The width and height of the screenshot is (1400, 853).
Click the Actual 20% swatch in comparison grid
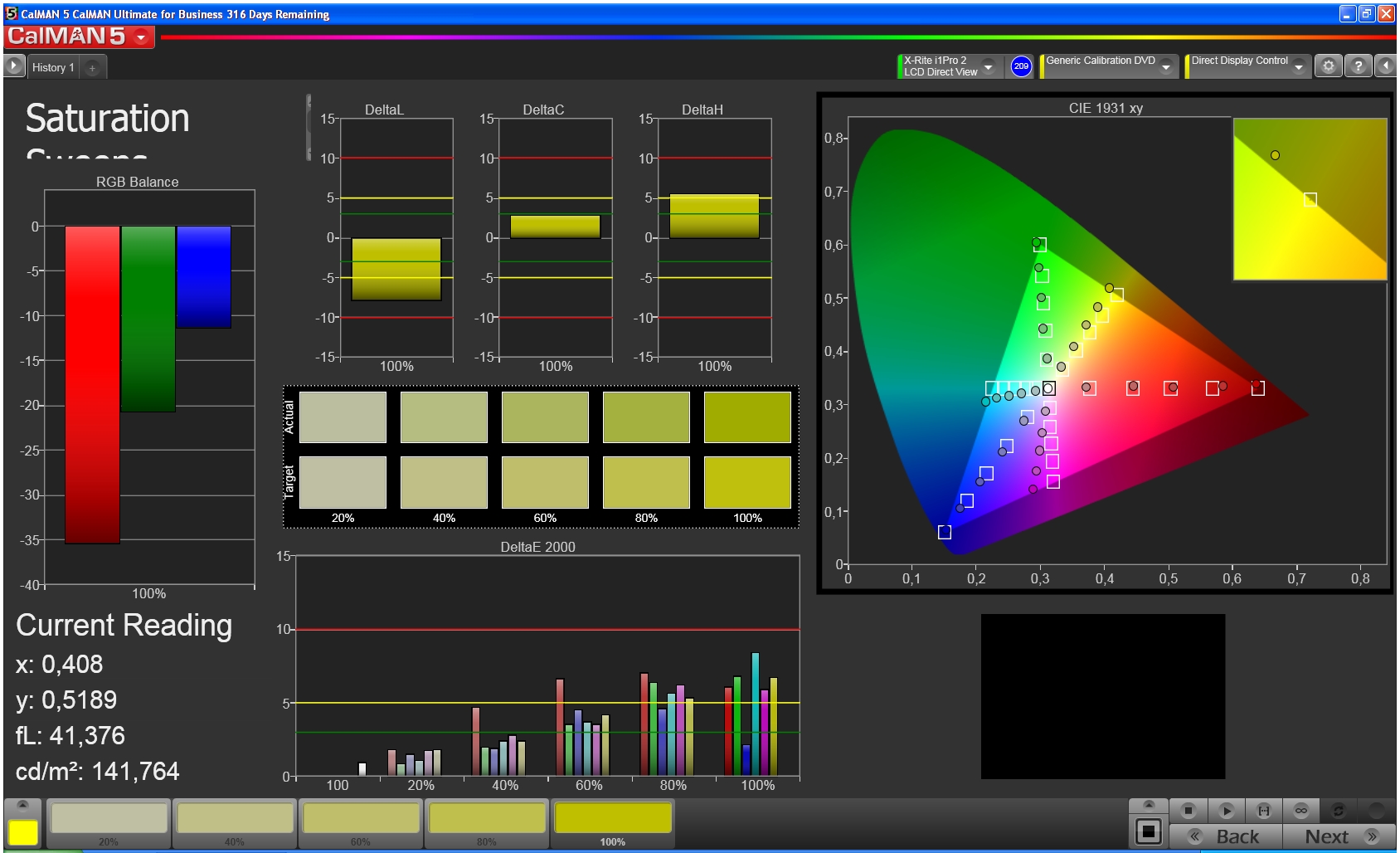pyautogui.click(x=343, y=417)
